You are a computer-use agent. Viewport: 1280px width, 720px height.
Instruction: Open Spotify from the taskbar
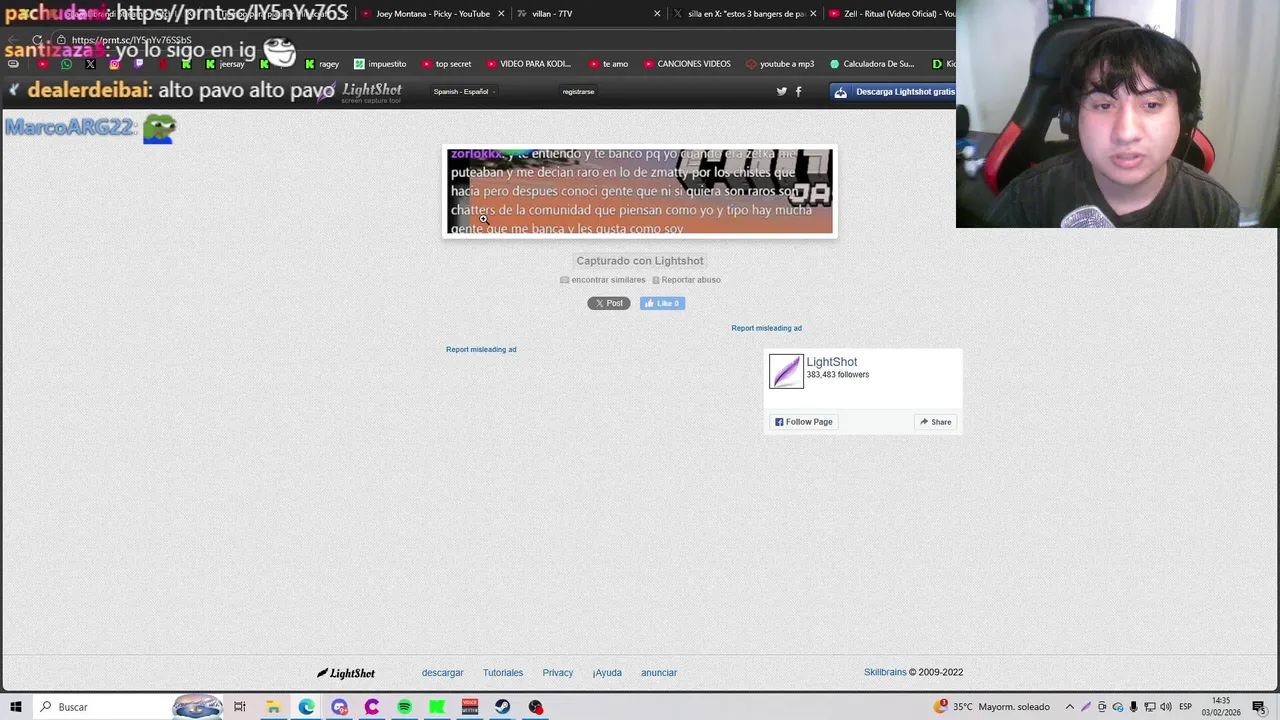404,707
